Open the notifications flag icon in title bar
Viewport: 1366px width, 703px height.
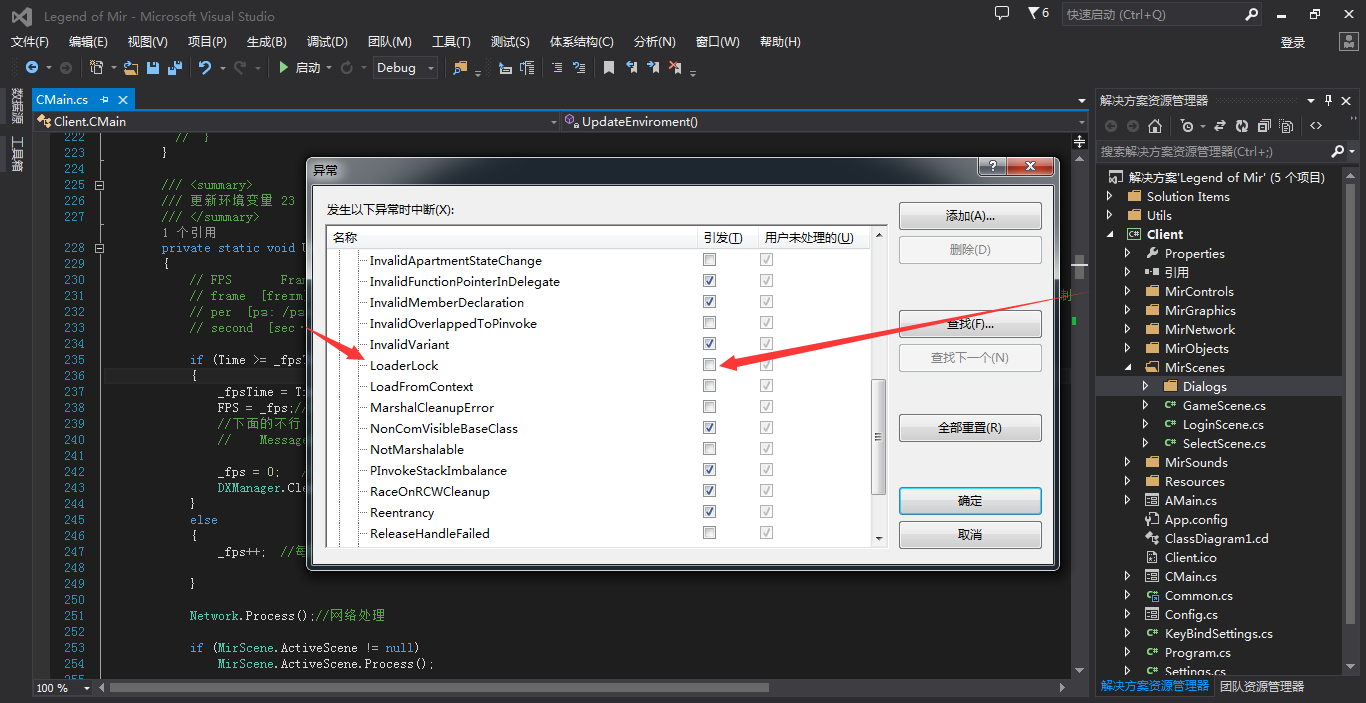tap(1038, 14)
